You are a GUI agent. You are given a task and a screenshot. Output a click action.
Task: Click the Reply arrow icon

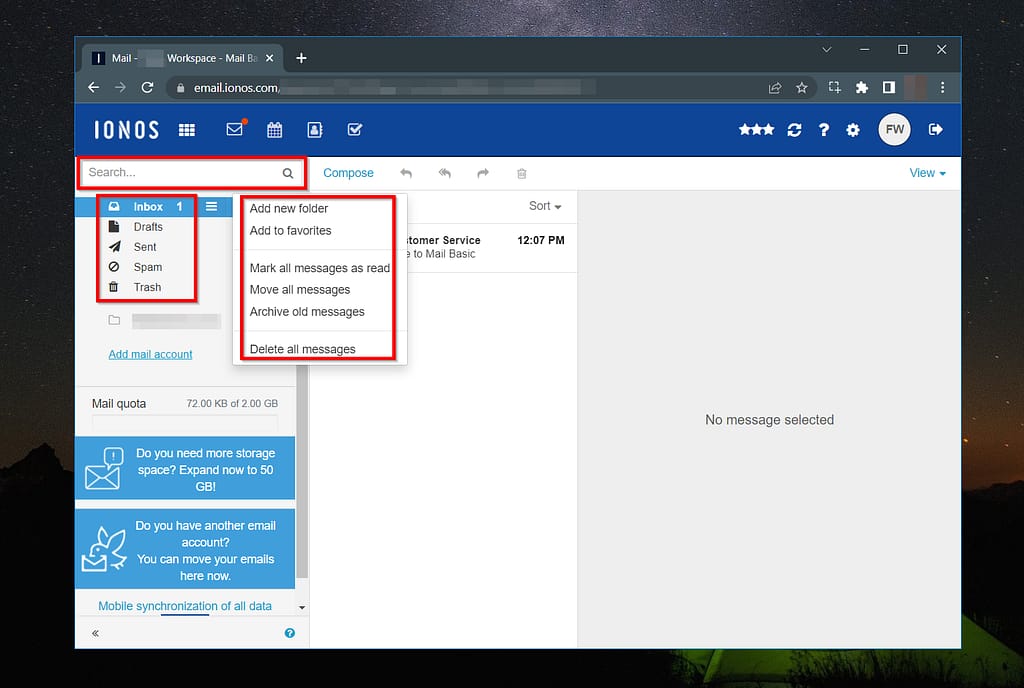[406, 173]
